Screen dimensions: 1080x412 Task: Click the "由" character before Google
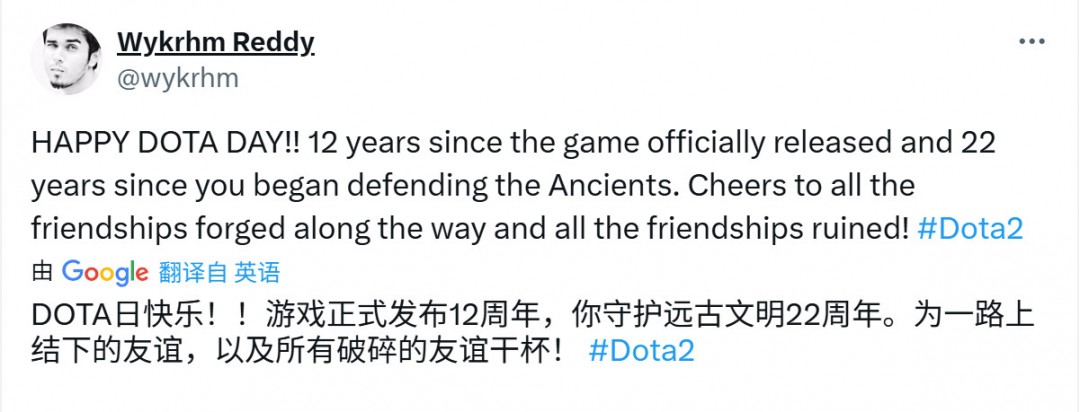(43, 271)
